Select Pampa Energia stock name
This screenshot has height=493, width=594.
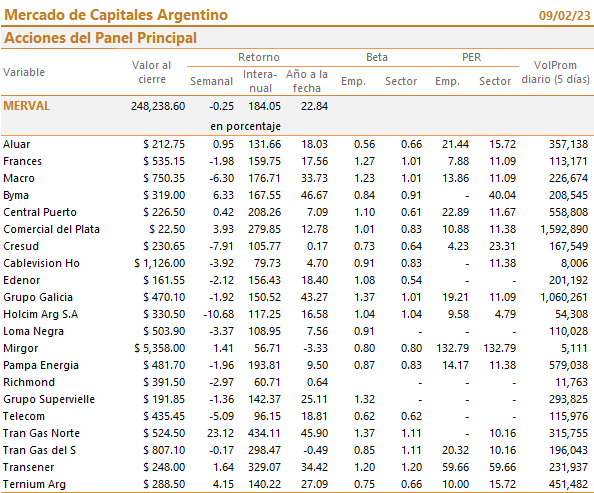tap(41, 365)
